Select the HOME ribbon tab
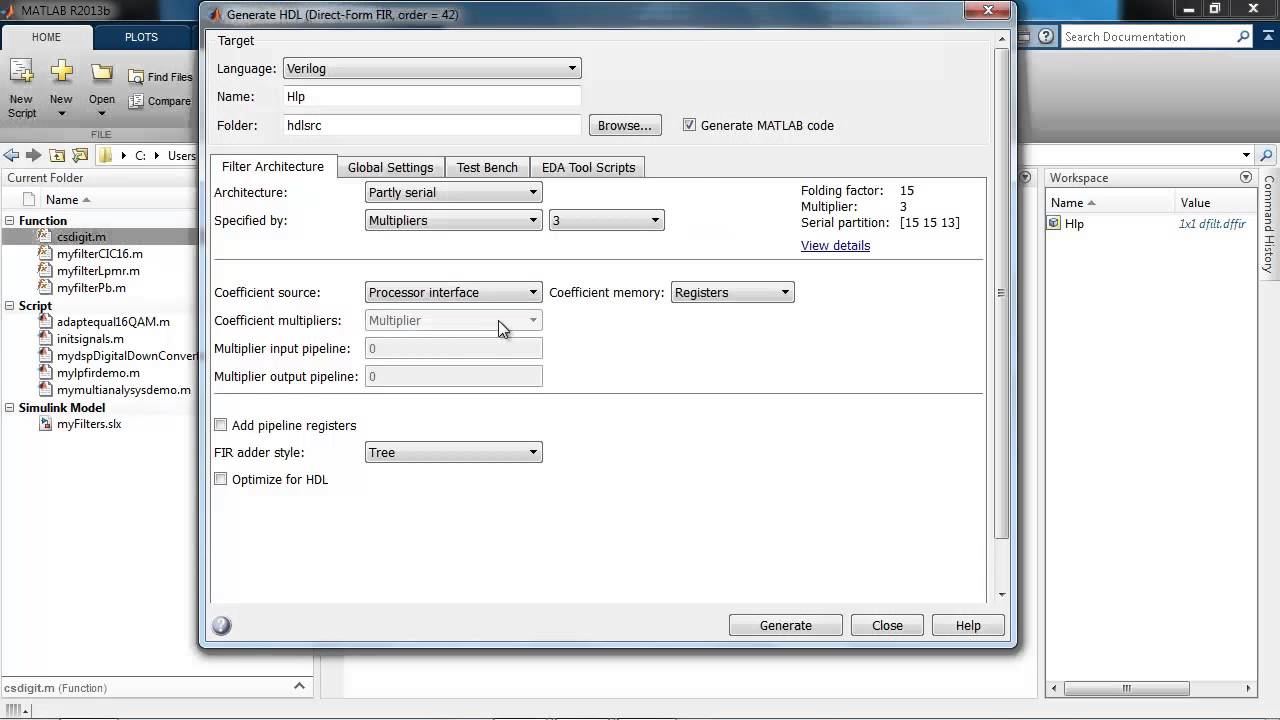Viewport: 1280px width, 720px height. coord(46,37)
